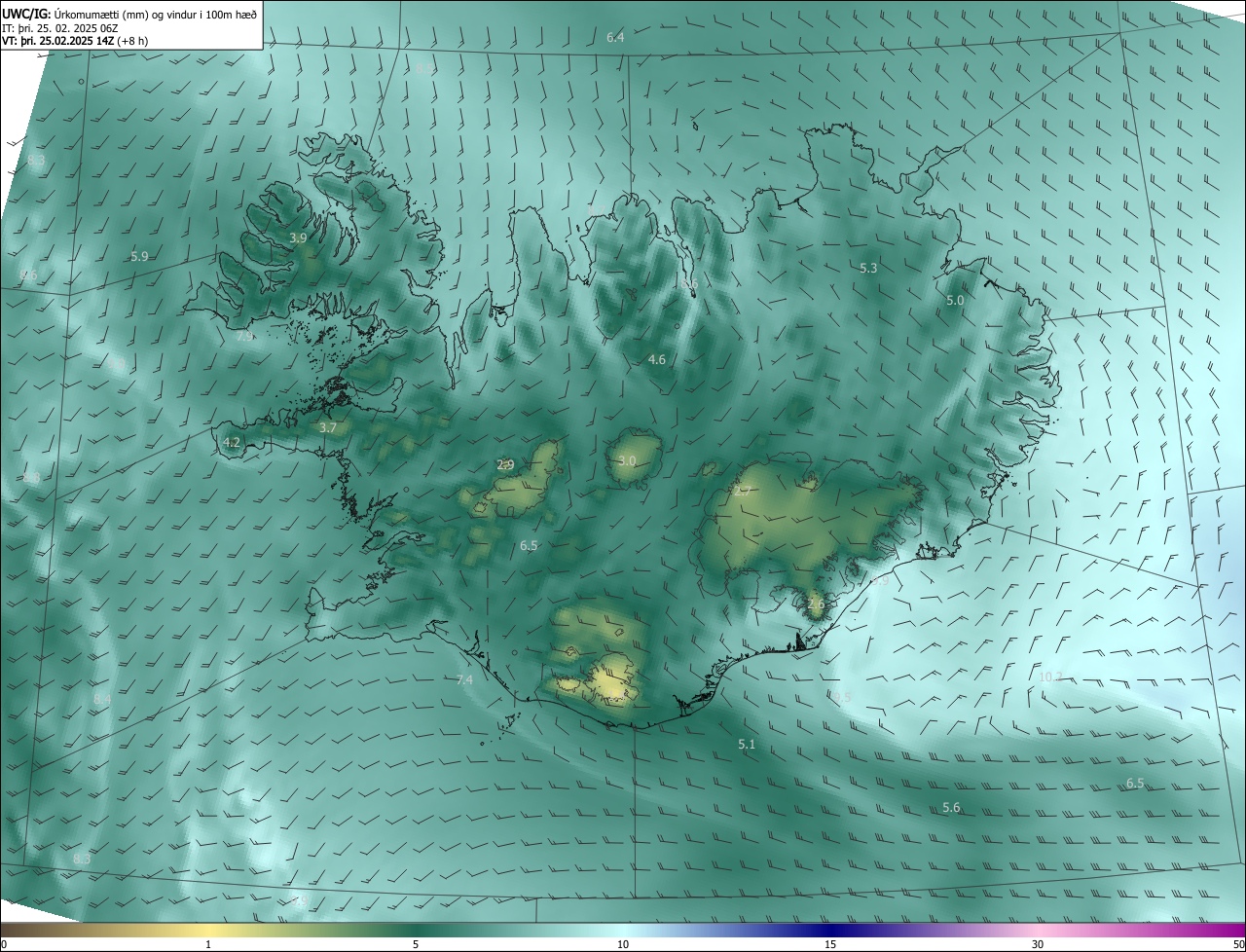1246x952 pixels.
Task: Click the color scale label 10
Action: pyautogui.click(x=623, y=944)
